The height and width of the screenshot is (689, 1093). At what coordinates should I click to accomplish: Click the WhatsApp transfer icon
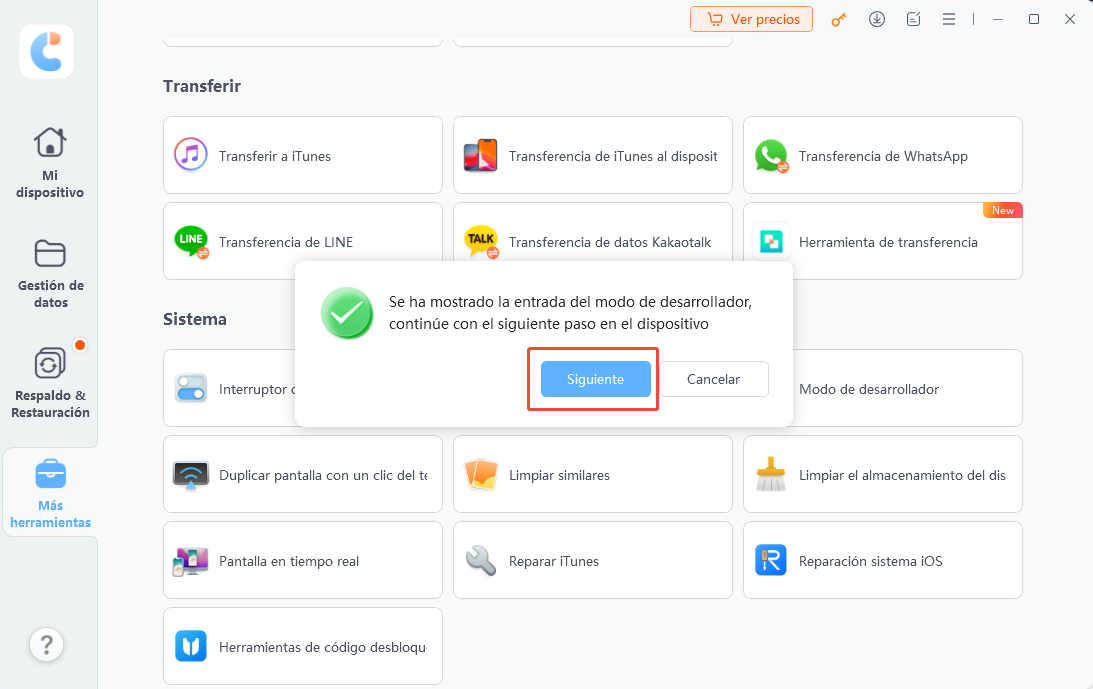(771, 156)
